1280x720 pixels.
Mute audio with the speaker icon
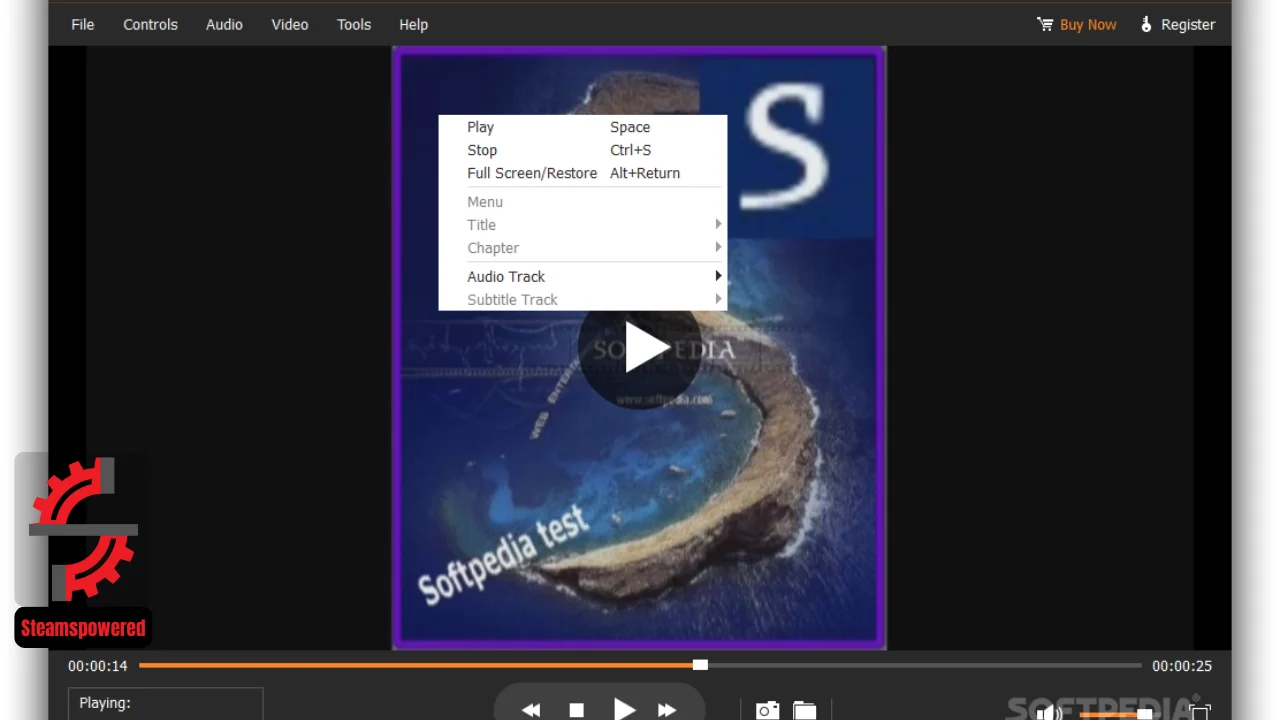pos(1050,712)
